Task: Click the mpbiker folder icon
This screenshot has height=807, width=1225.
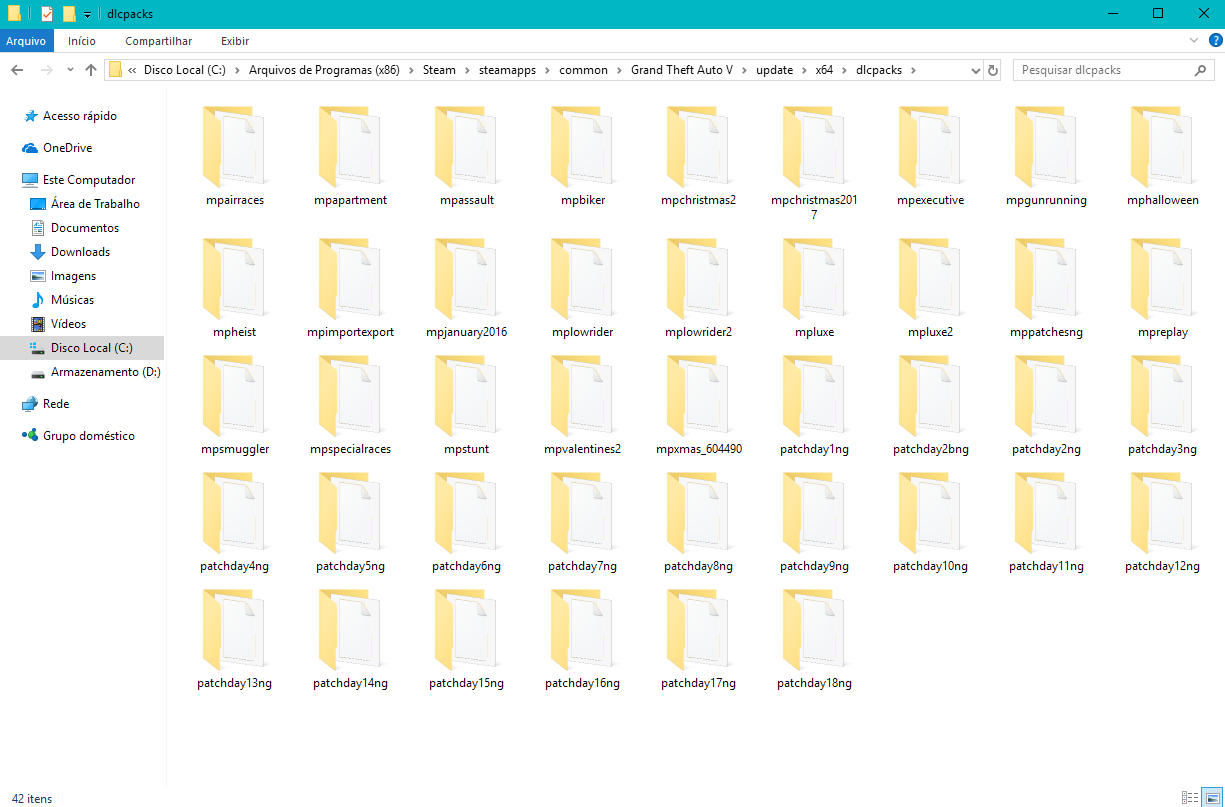Action: click(x=582, y=146)
